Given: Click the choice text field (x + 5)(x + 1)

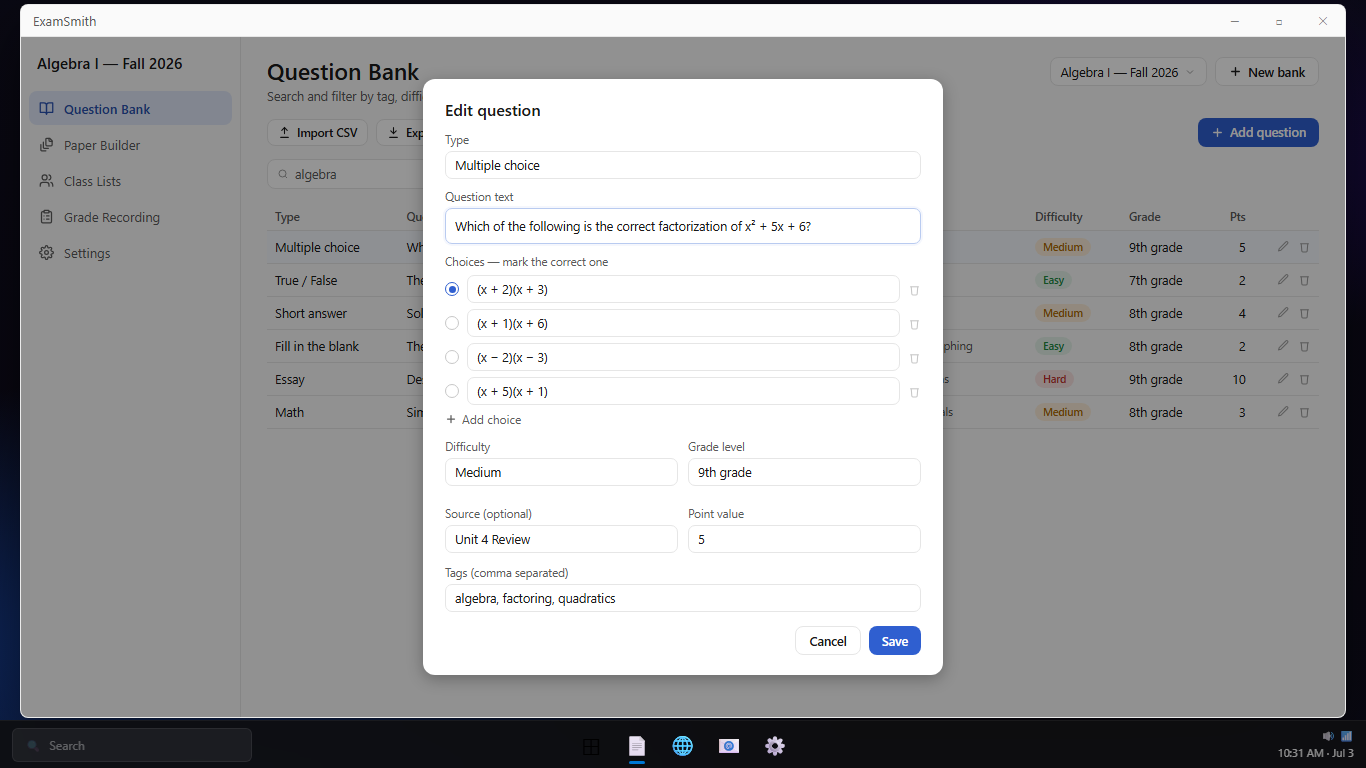Looking at the screenshot, I should [x=683, y=391].
